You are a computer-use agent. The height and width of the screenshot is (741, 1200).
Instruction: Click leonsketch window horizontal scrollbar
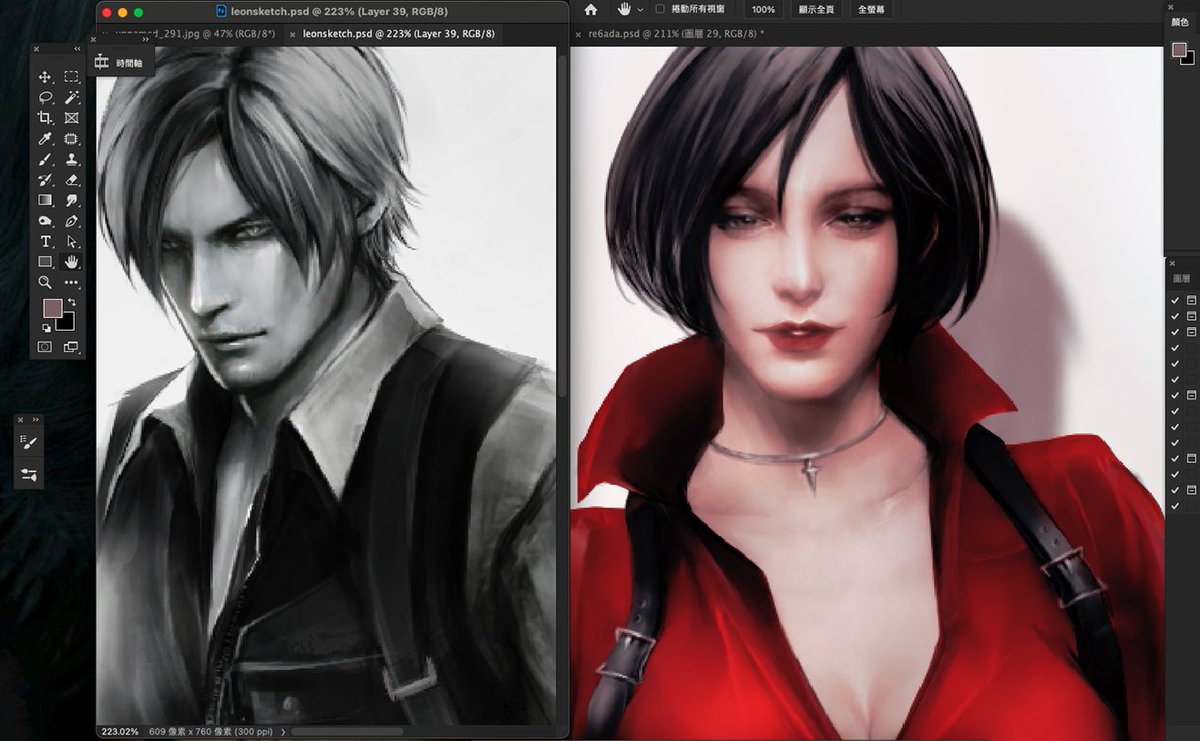[347, 732]
